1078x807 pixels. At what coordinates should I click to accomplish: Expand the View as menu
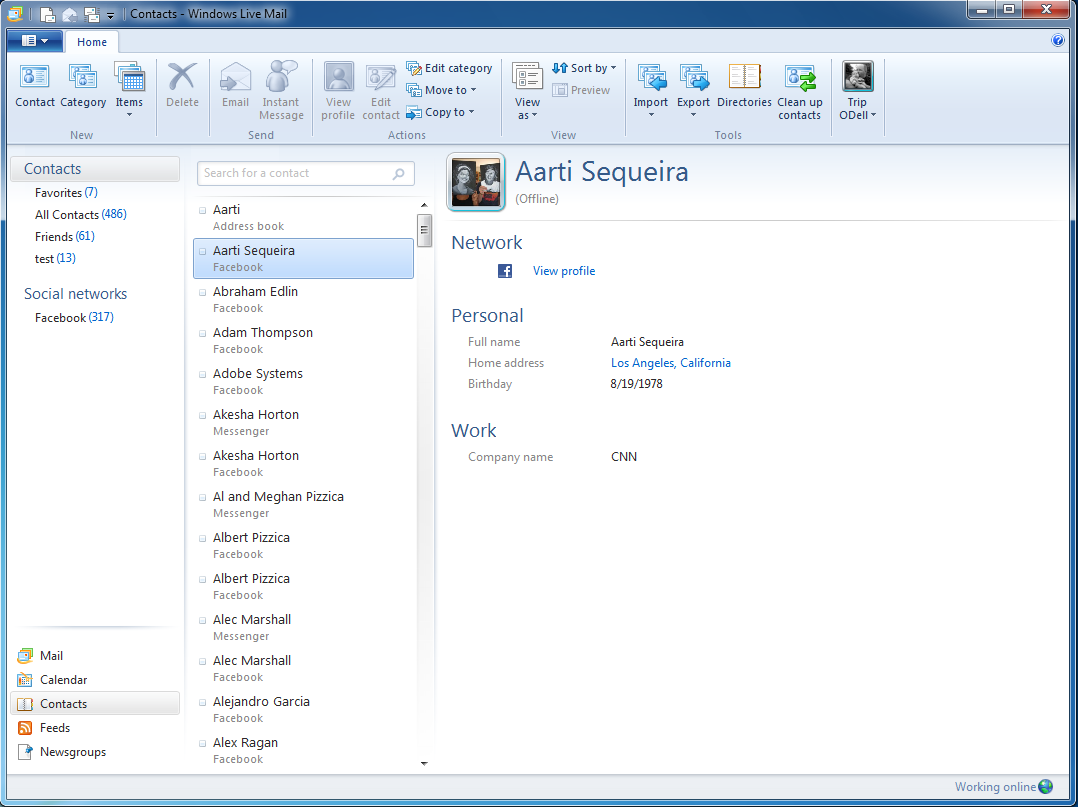tap(527, 91)
